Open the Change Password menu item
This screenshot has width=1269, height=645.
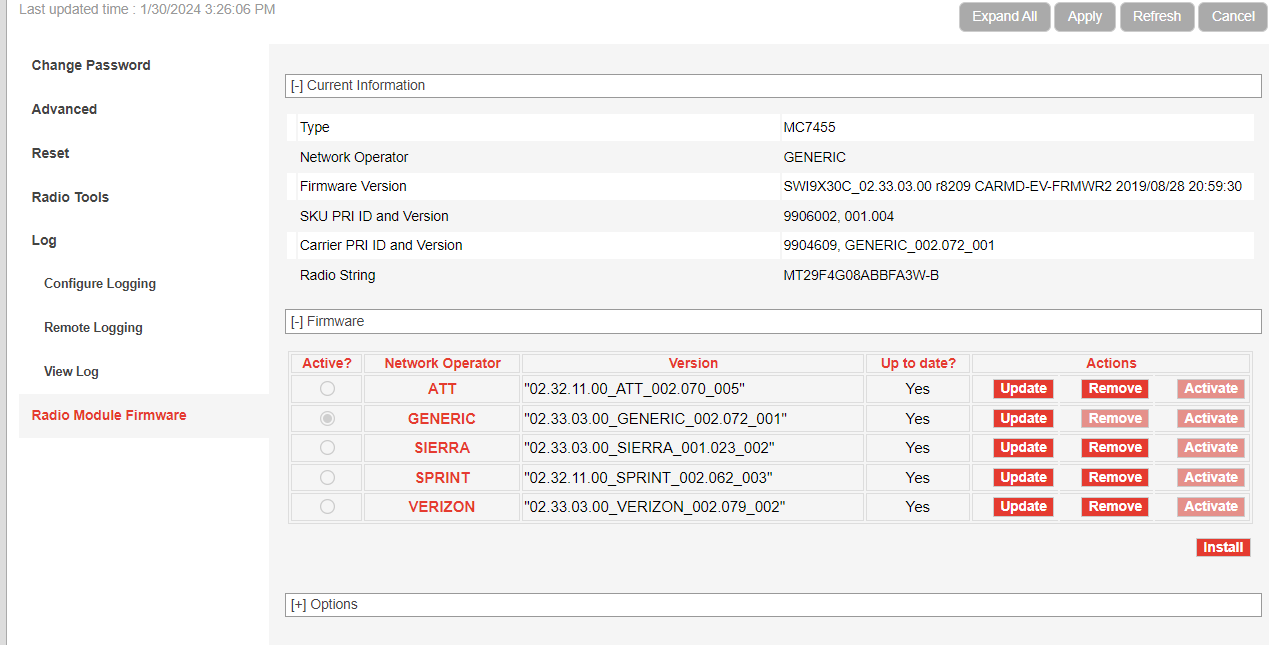pyautogui.click(x=91, y=66)
